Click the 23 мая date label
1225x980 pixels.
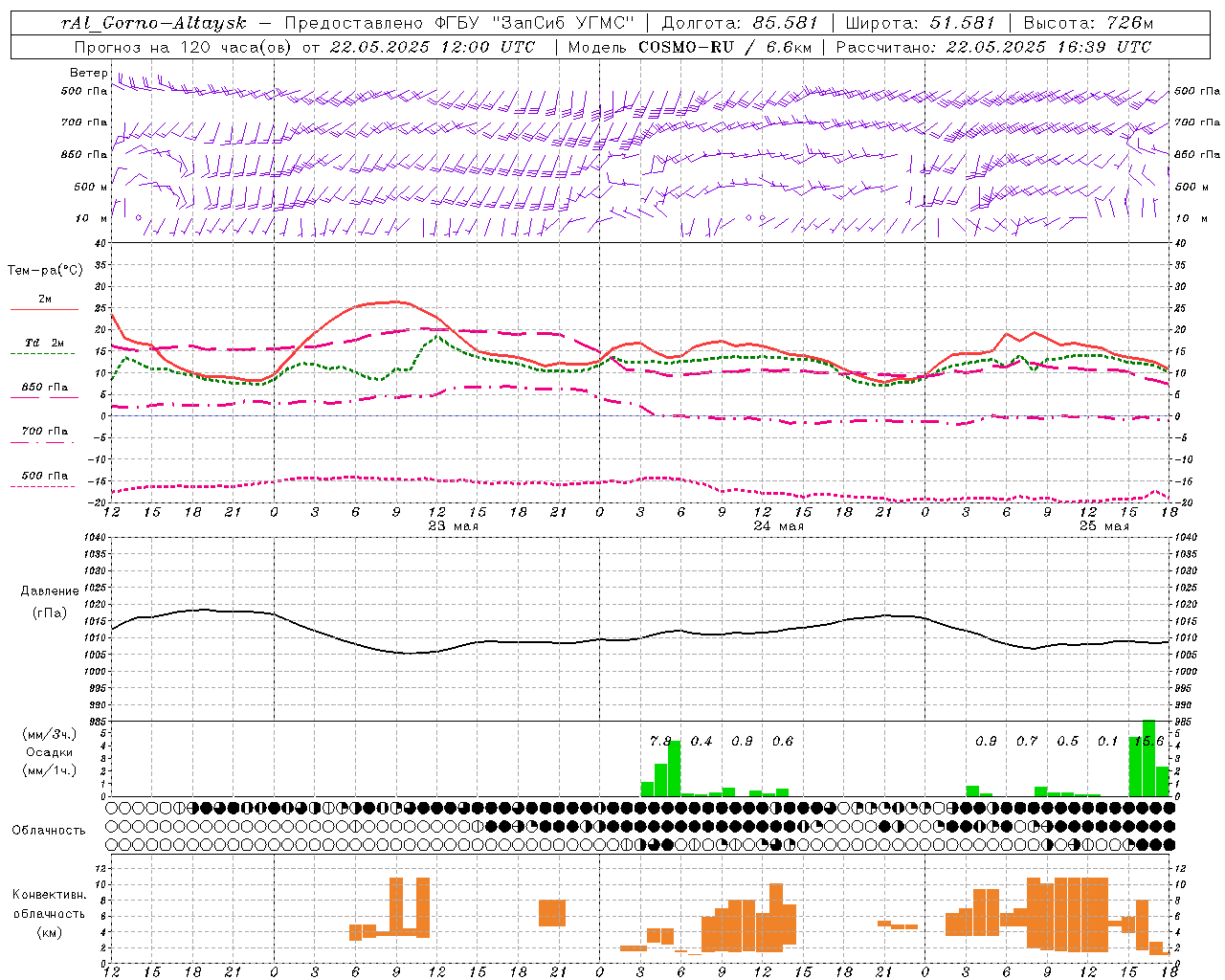pyautogui.click(x=454, y=525)
